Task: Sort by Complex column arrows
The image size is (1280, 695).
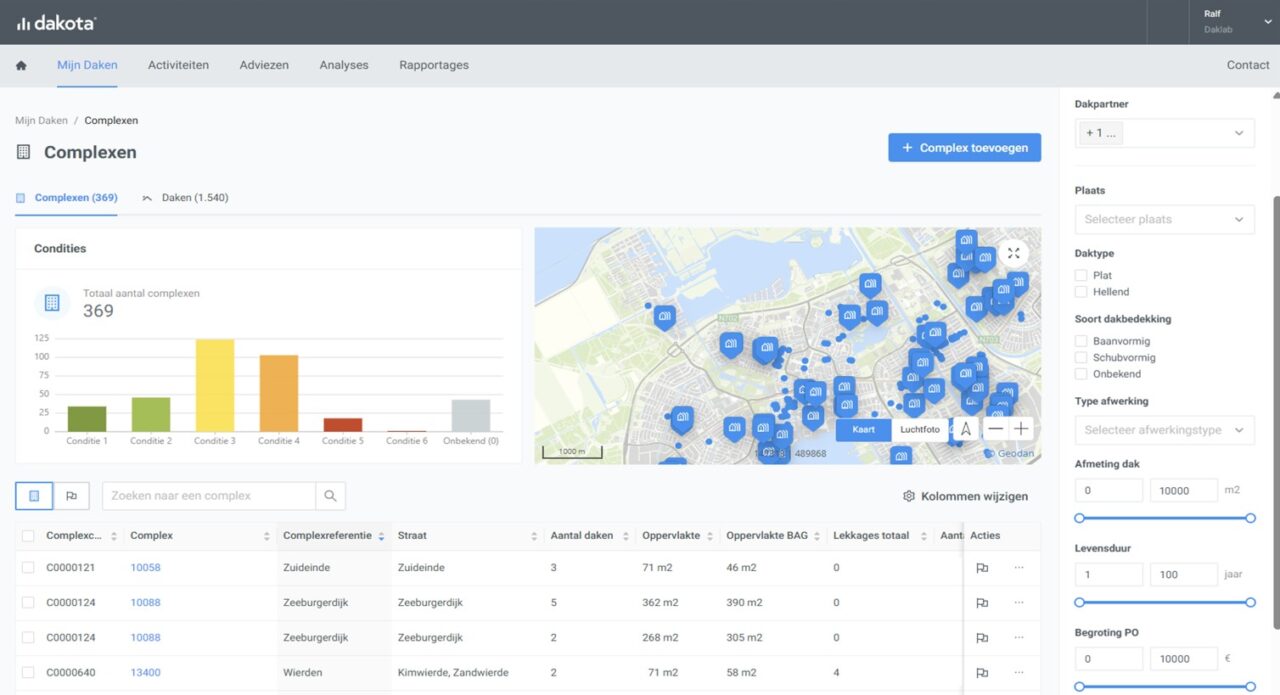Action: [266, 536]
